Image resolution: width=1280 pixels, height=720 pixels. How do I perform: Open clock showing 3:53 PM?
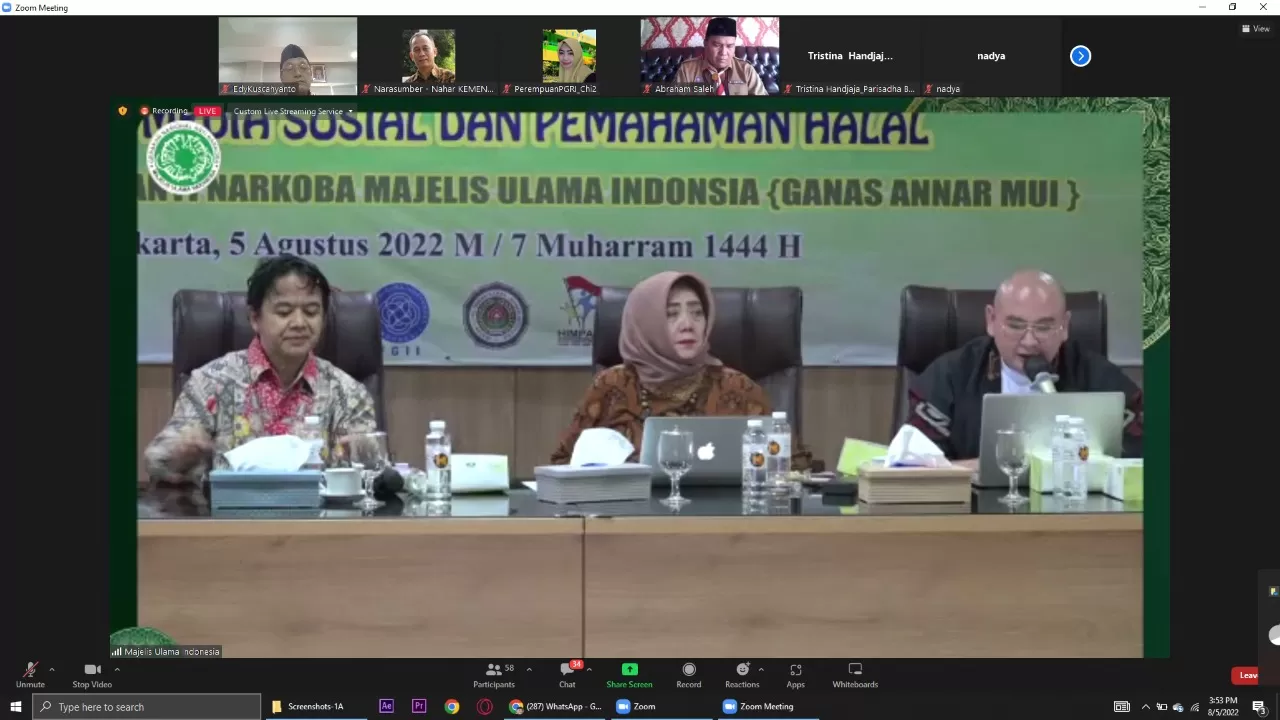(1222, 706)
